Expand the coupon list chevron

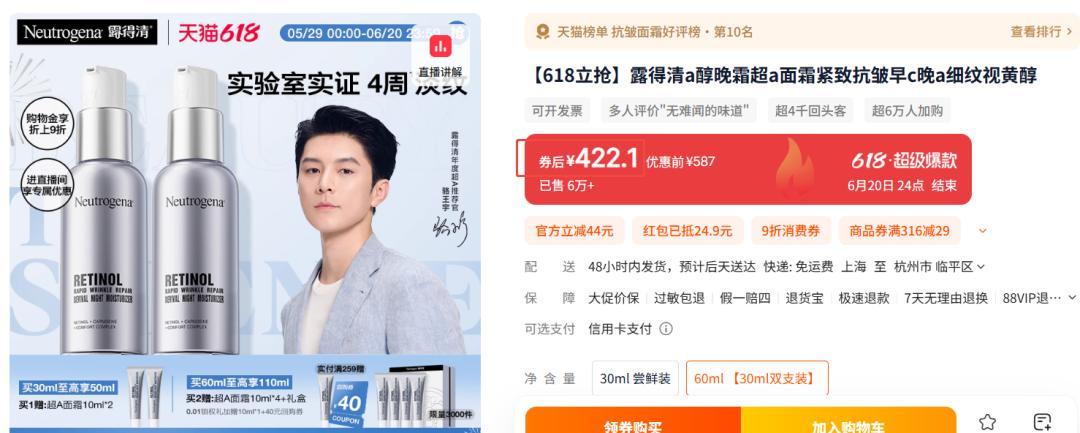tap(982, 231)
